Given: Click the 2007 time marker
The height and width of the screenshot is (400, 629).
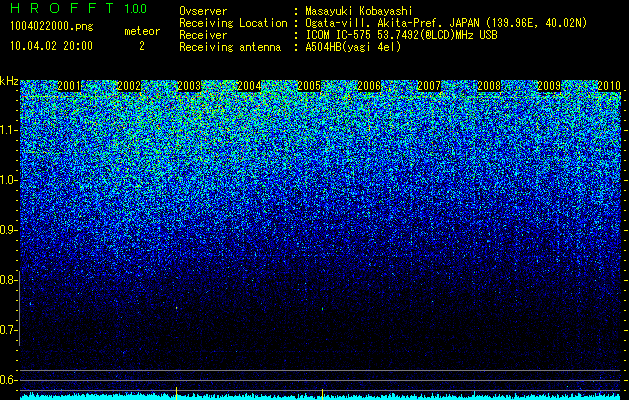Looking at the screenshot, I should click(429, 86).
